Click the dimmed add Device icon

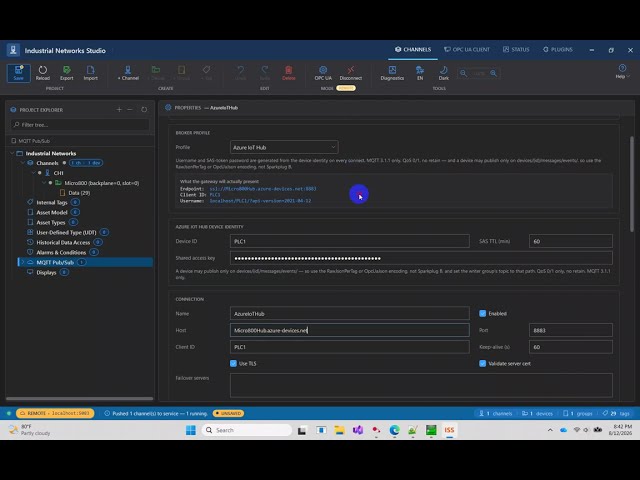pos(156,73)
